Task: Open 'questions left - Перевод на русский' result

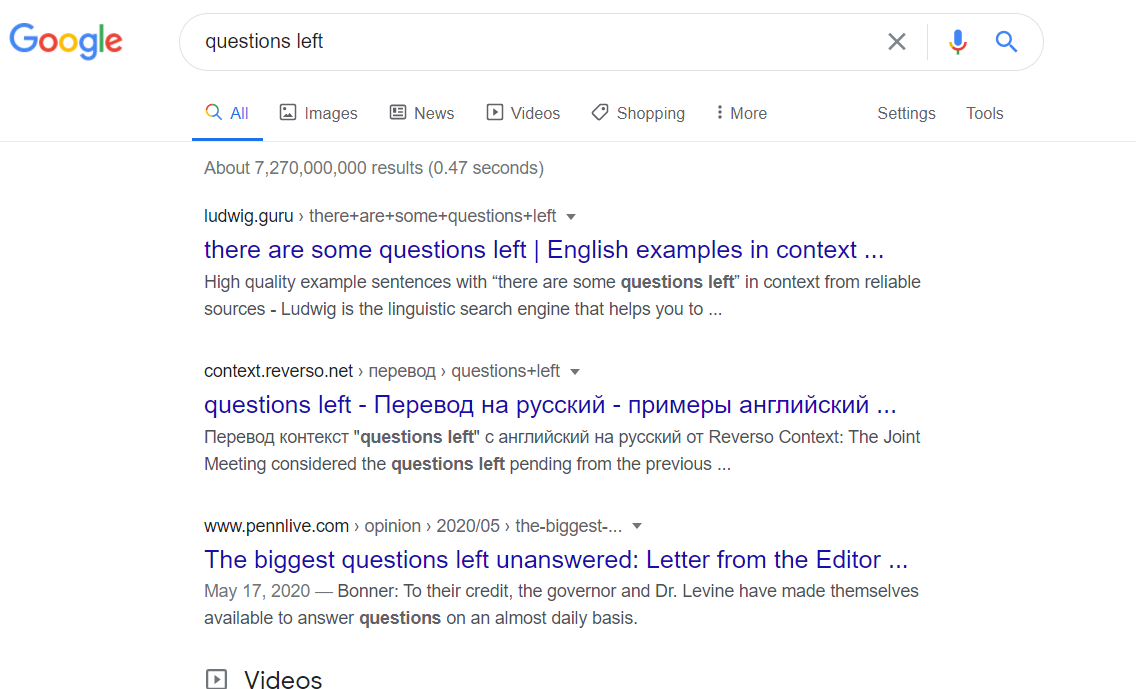Action: pos(550,404)
